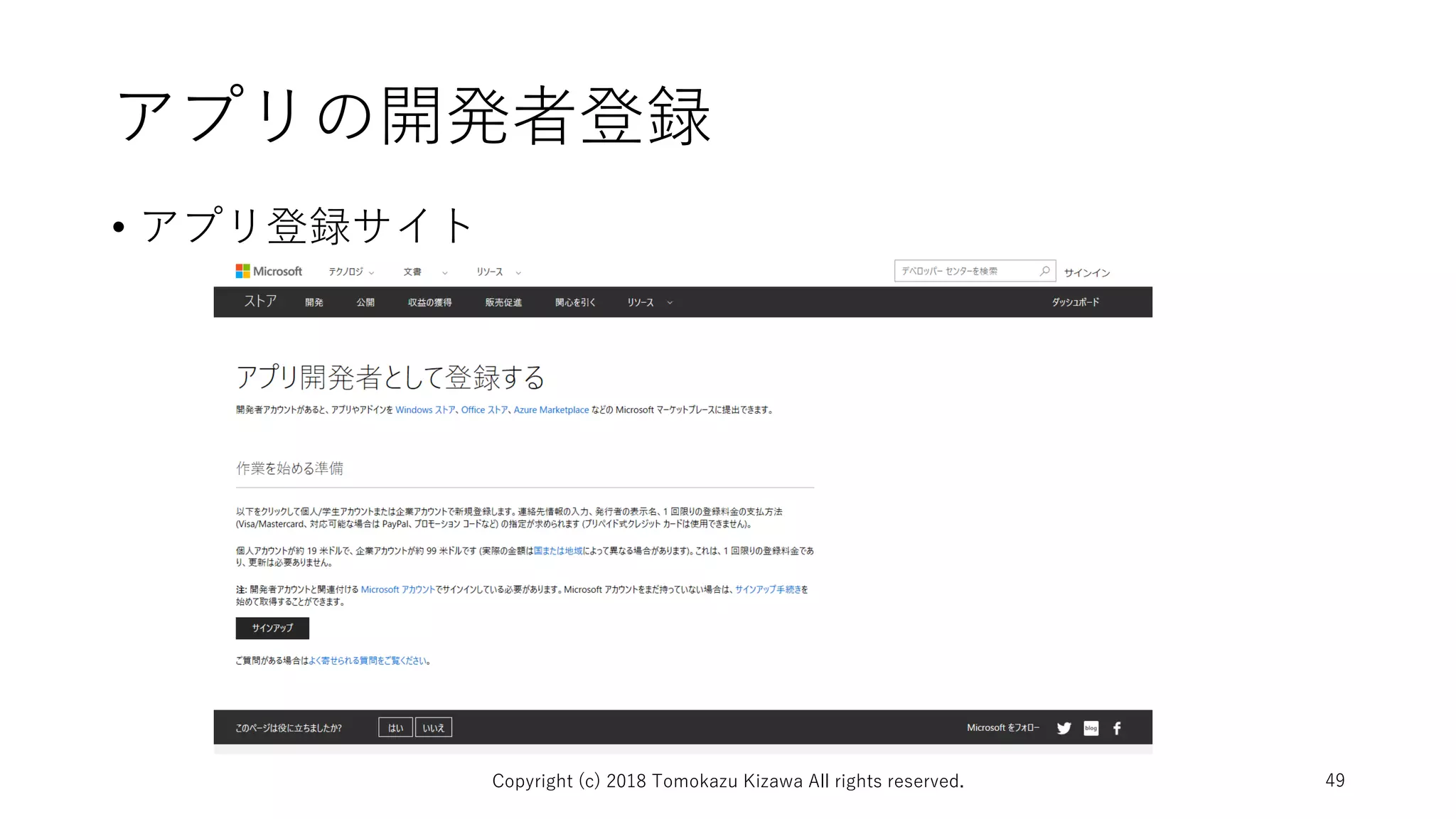Viewport: 1456px width, 819px height.
Task: Open the Microsoft アカウント link
Action: point(397,589)
